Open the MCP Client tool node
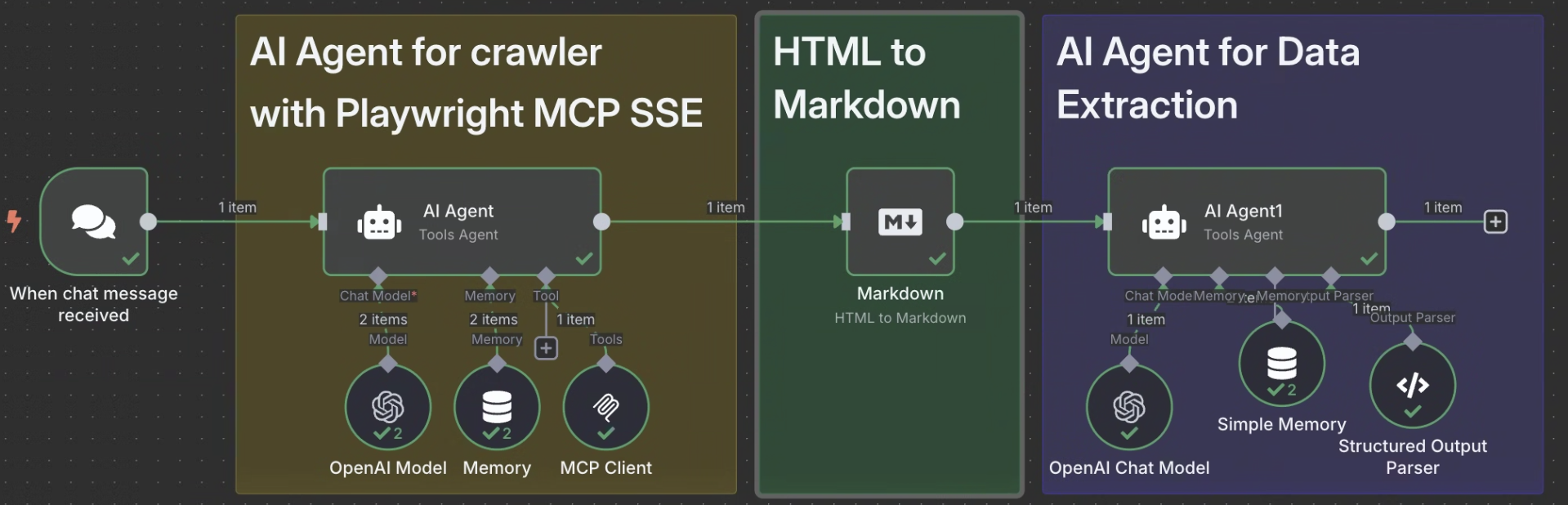 click(606, 407)
